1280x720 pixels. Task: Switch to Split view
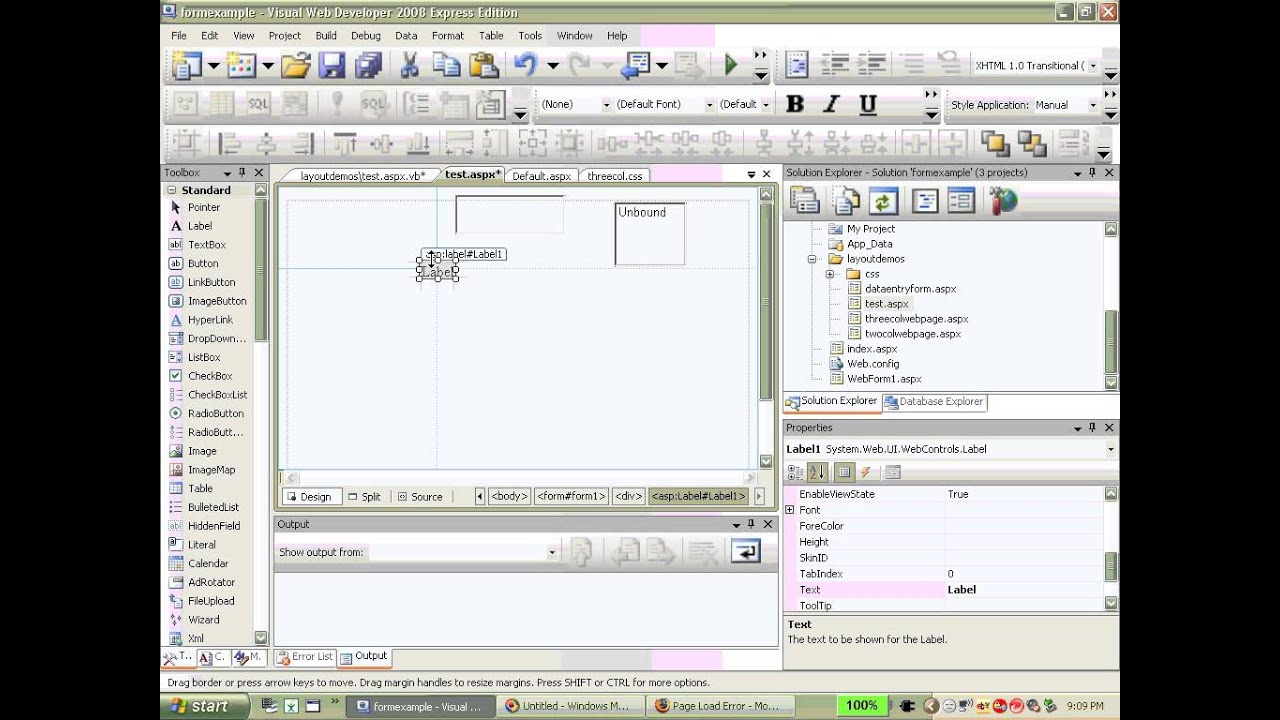(364, 496)
